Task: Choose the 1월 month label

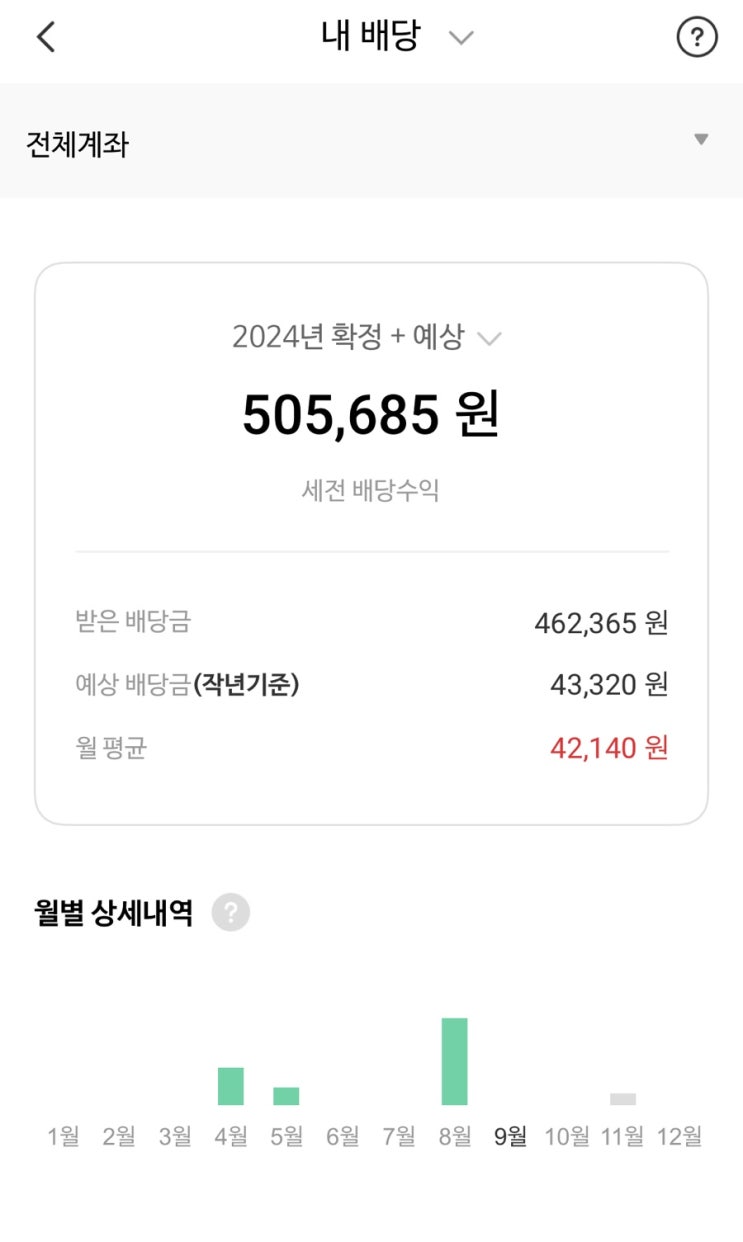Action: 63,1136
